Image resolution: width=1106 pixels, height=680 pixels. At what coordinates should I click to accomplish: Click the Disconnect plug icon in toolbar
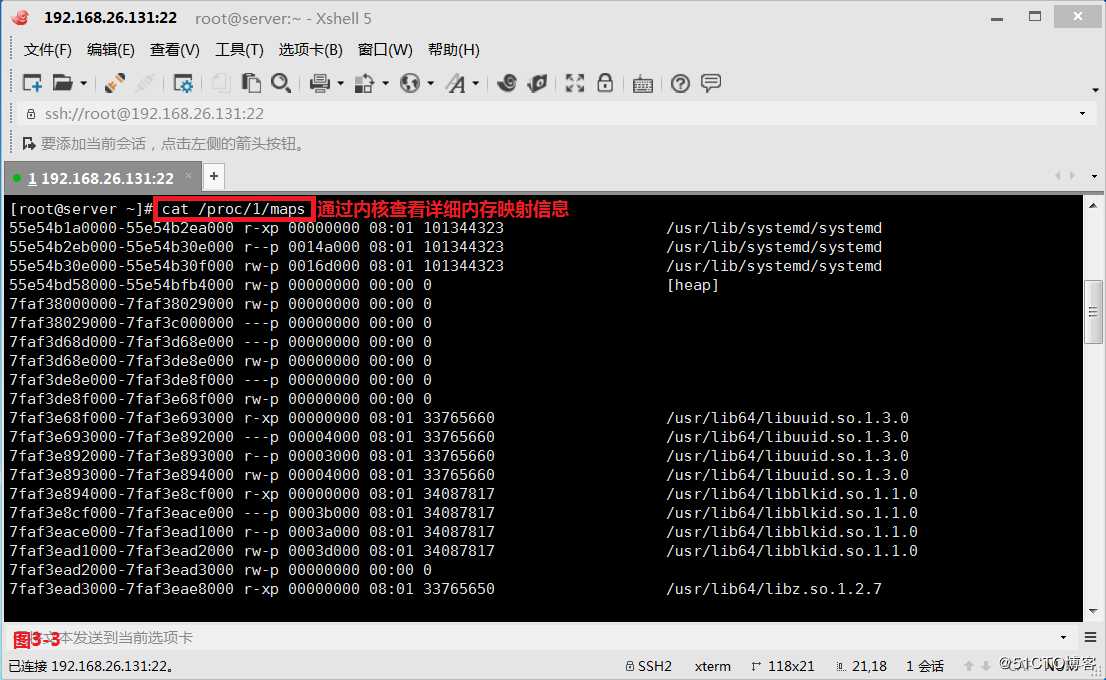click(x=114, y=83)
